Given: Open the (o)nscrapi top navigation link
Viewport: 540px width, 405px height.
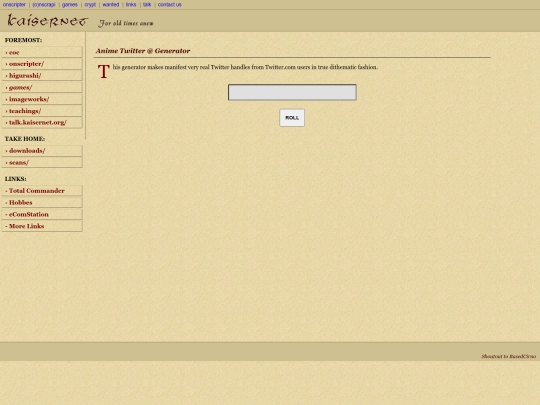Looking at the screenshot, I should point(44,4).
